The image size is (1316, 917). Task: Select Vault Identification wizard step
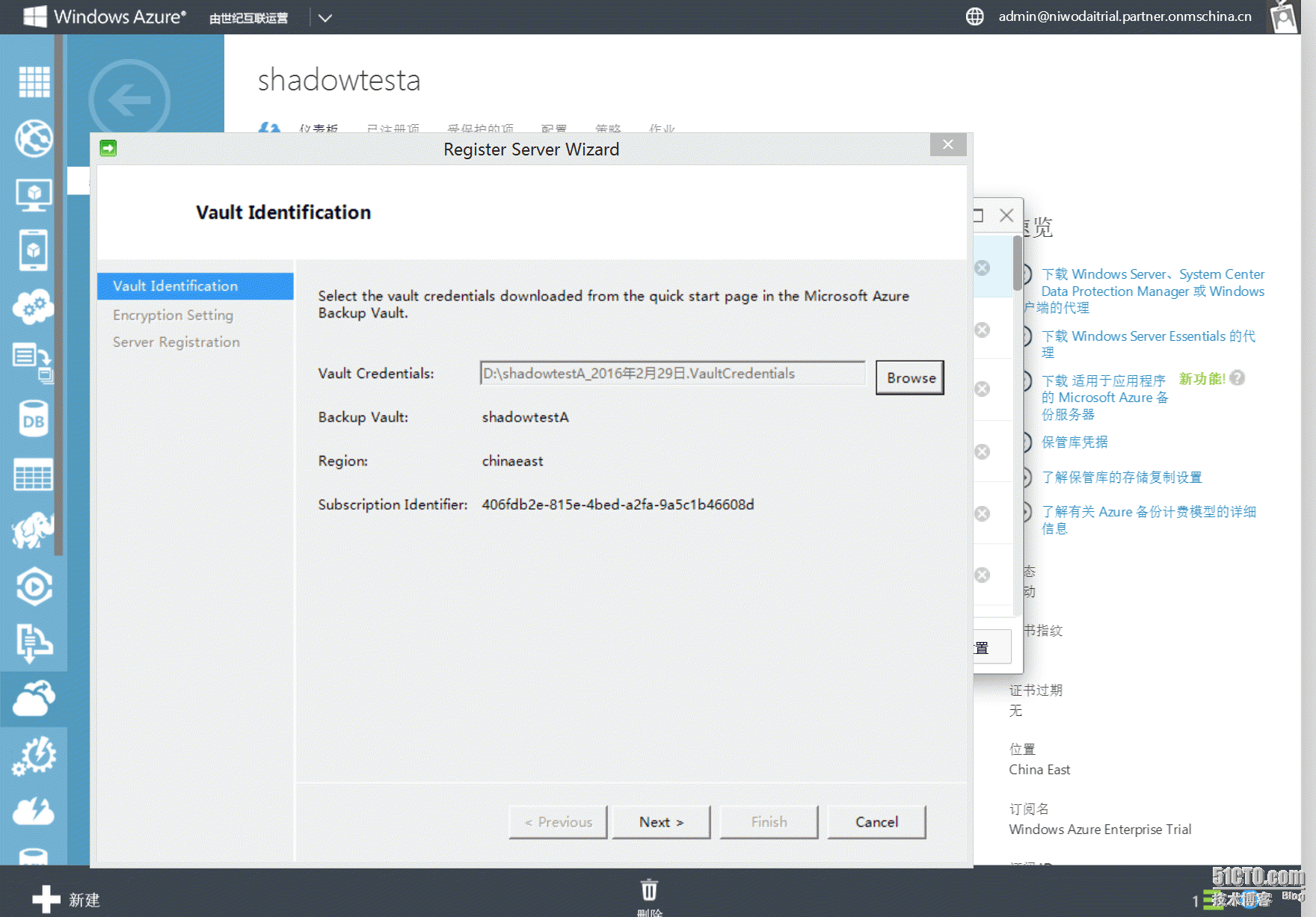tap(195, 286)
